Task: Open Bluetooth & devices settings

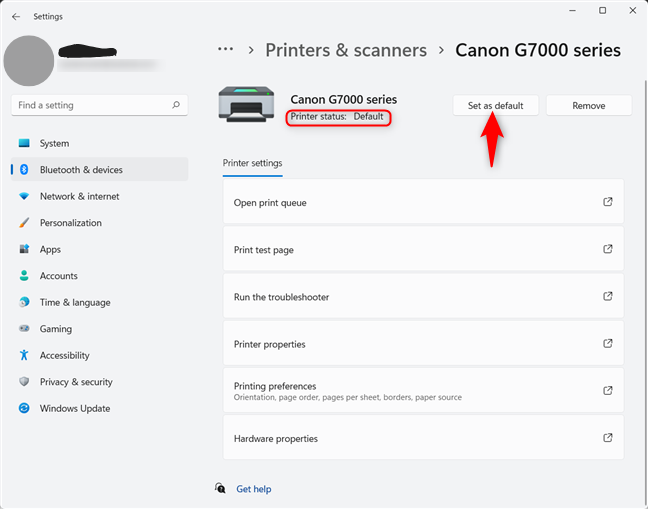Action: [x=100, y=169]
